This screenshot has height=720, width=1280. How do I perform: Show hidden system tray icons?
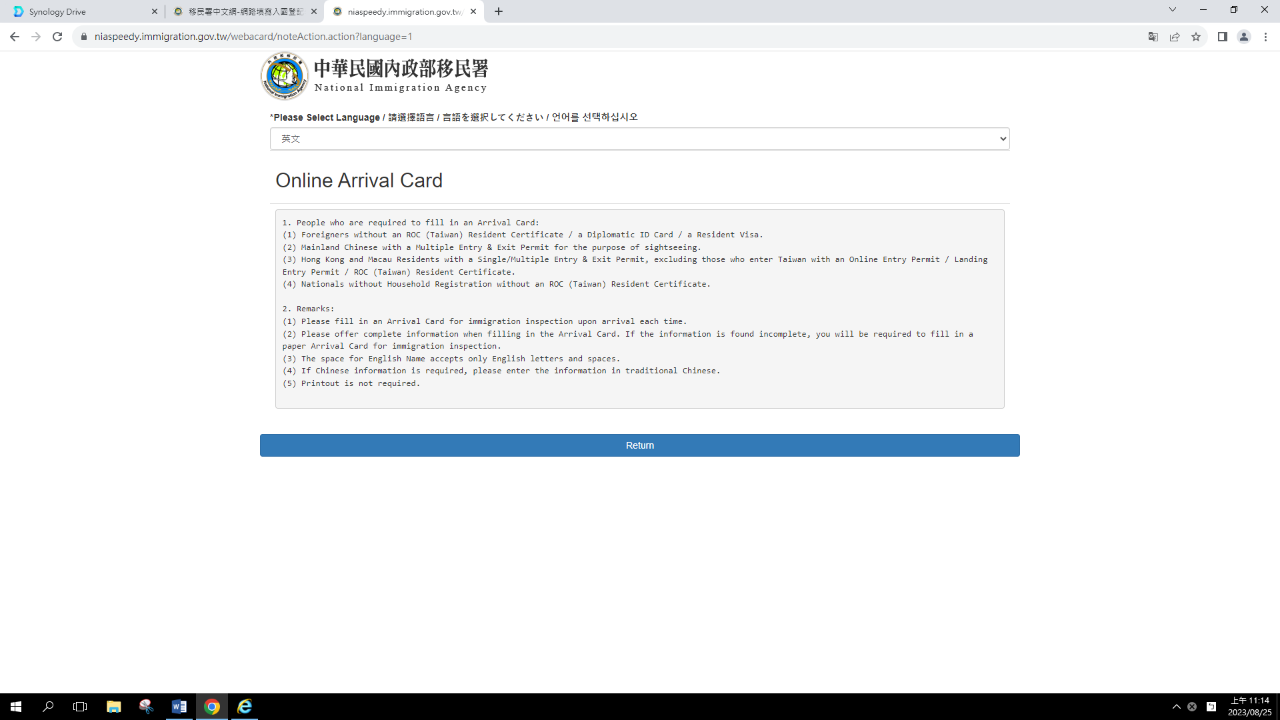point(1176,707)
